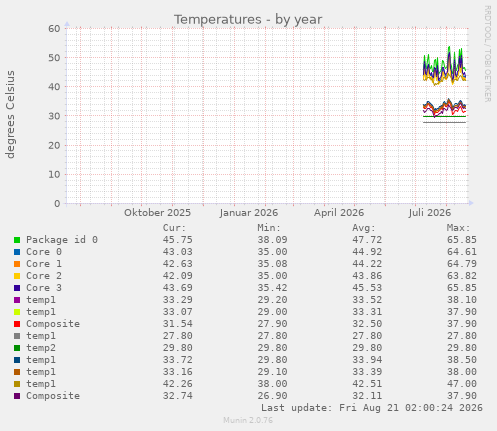This screenshot has height=431, width=497.
Task: Click the 'degrees Celsius' axis label
Action: point(10,114)
